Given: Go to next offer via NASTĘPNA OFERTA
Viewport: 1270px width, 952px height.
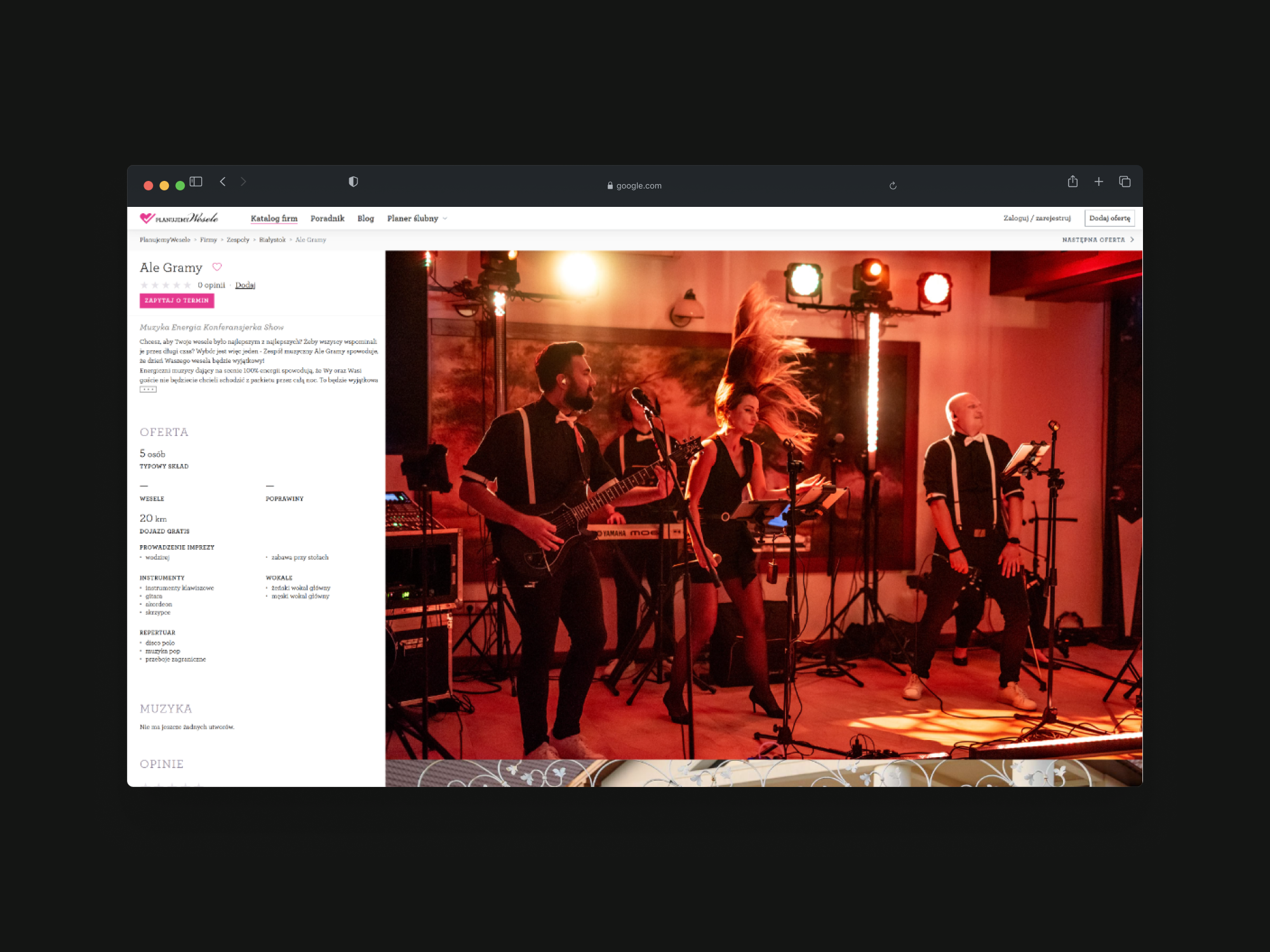Looking at the screenshot, I should [1097, 240].
